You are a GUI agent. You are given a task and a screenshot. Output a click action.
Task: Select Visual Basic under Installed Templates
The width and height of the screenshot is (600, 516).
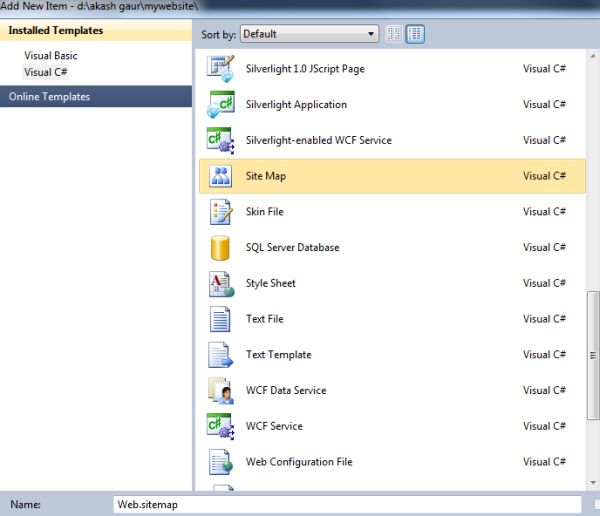[x=51, y=56]
